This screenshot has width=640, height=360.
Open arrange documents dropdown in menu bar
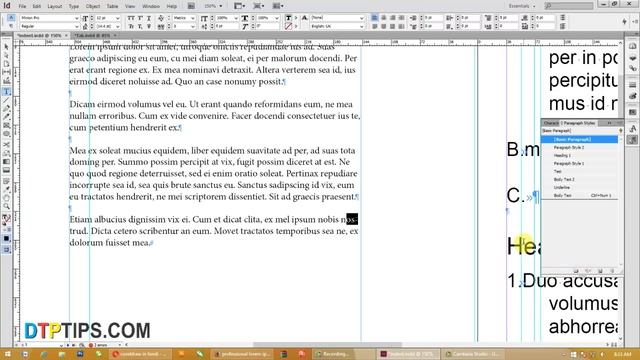tap(277, 6)
